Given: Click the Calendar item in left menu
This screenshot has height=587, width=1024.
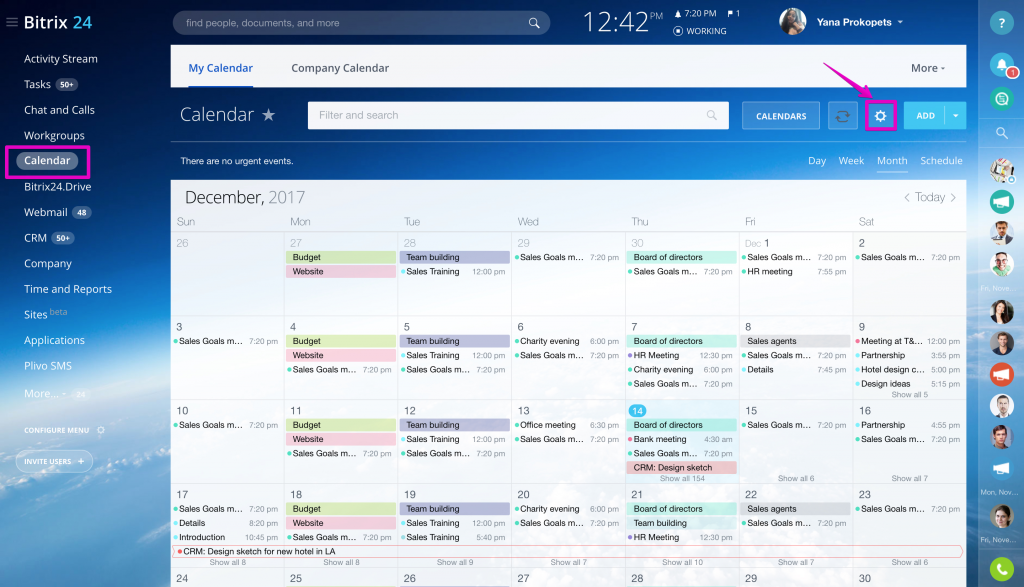Looking at the screenshot, I should [47, 161].
